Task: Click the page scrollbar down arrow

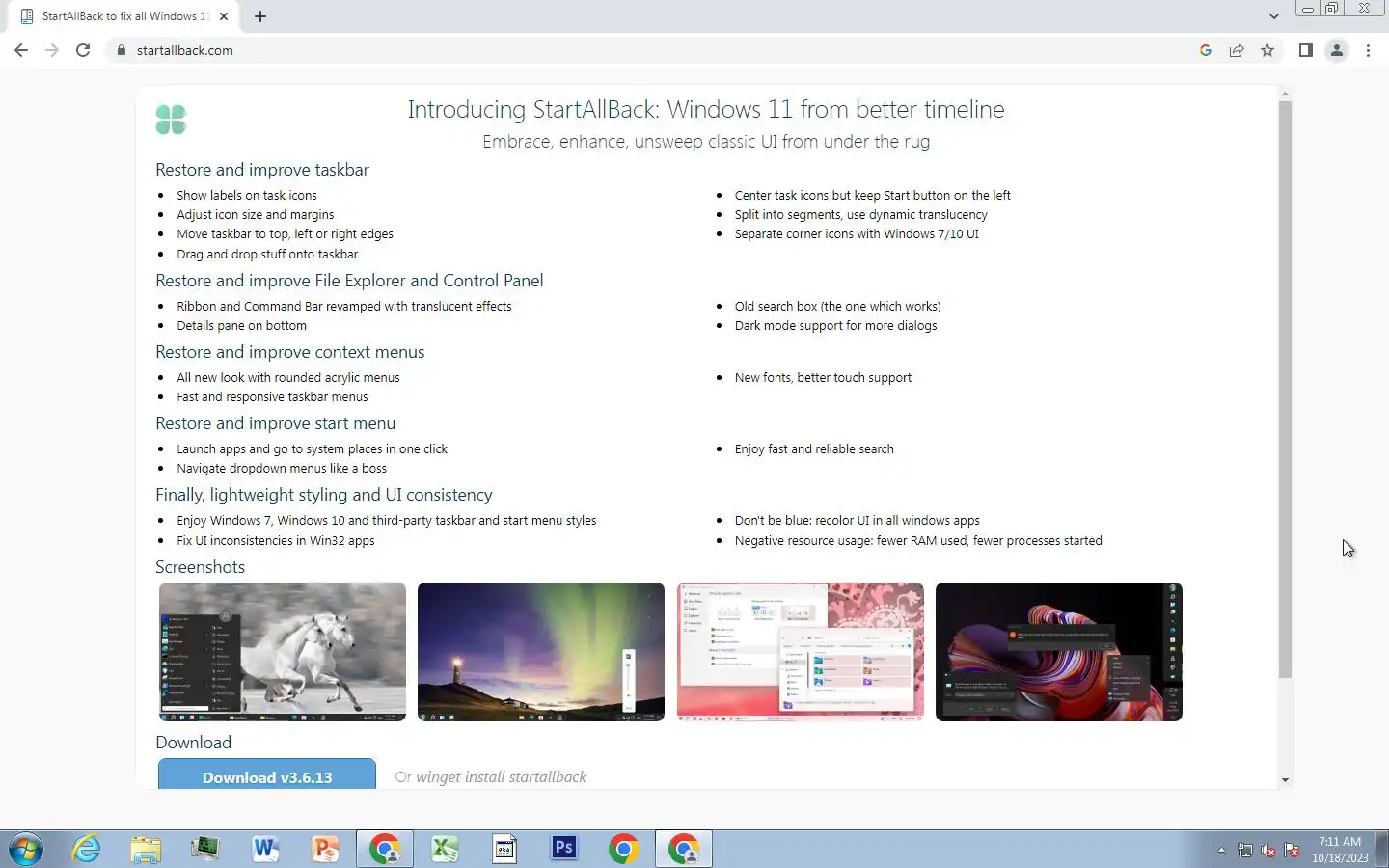Action: click(x=1285, y=780)
